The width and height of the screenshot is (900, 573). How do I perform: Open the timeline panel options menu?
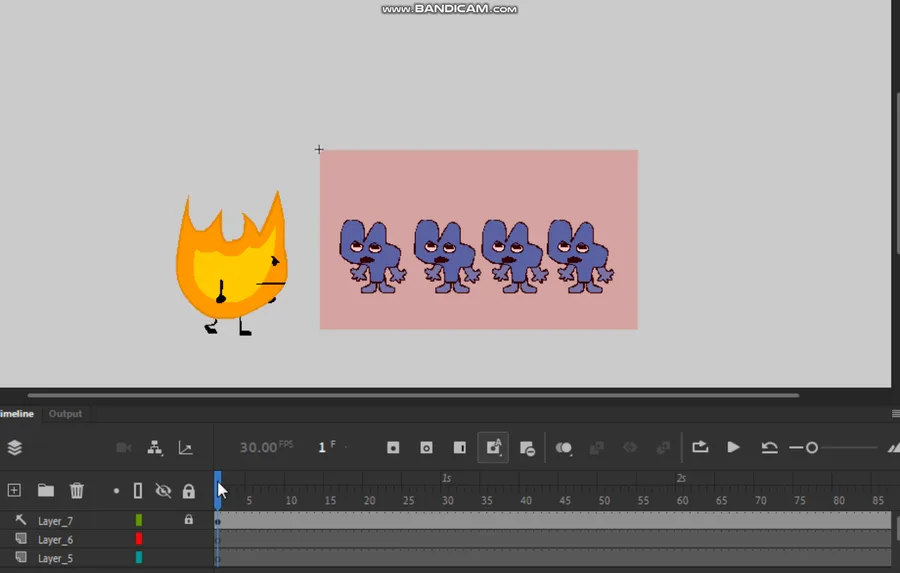click(x=896, y=413)
